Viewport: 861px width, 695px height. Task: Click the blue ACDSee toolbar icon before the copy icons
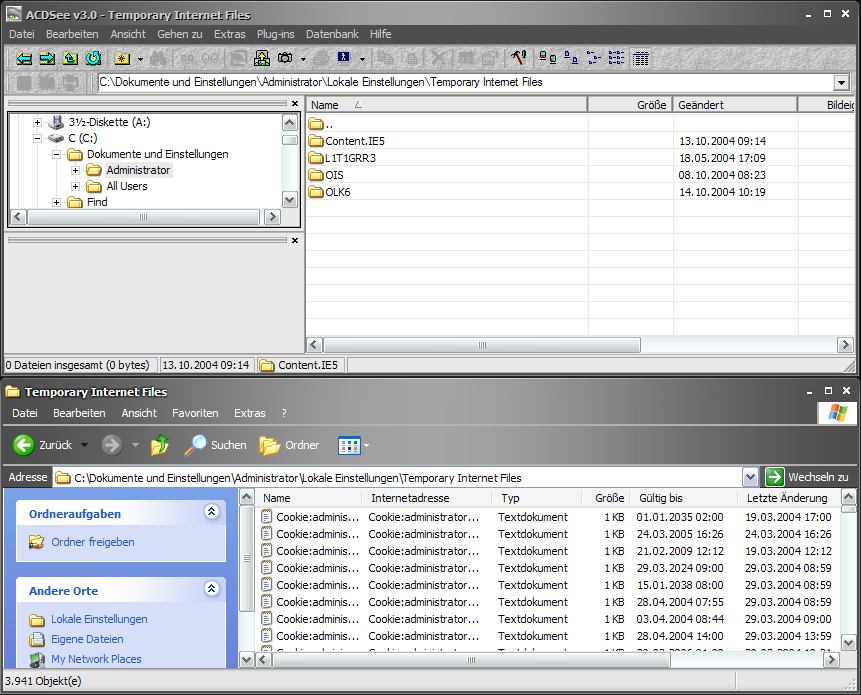(x=344, y=57)
